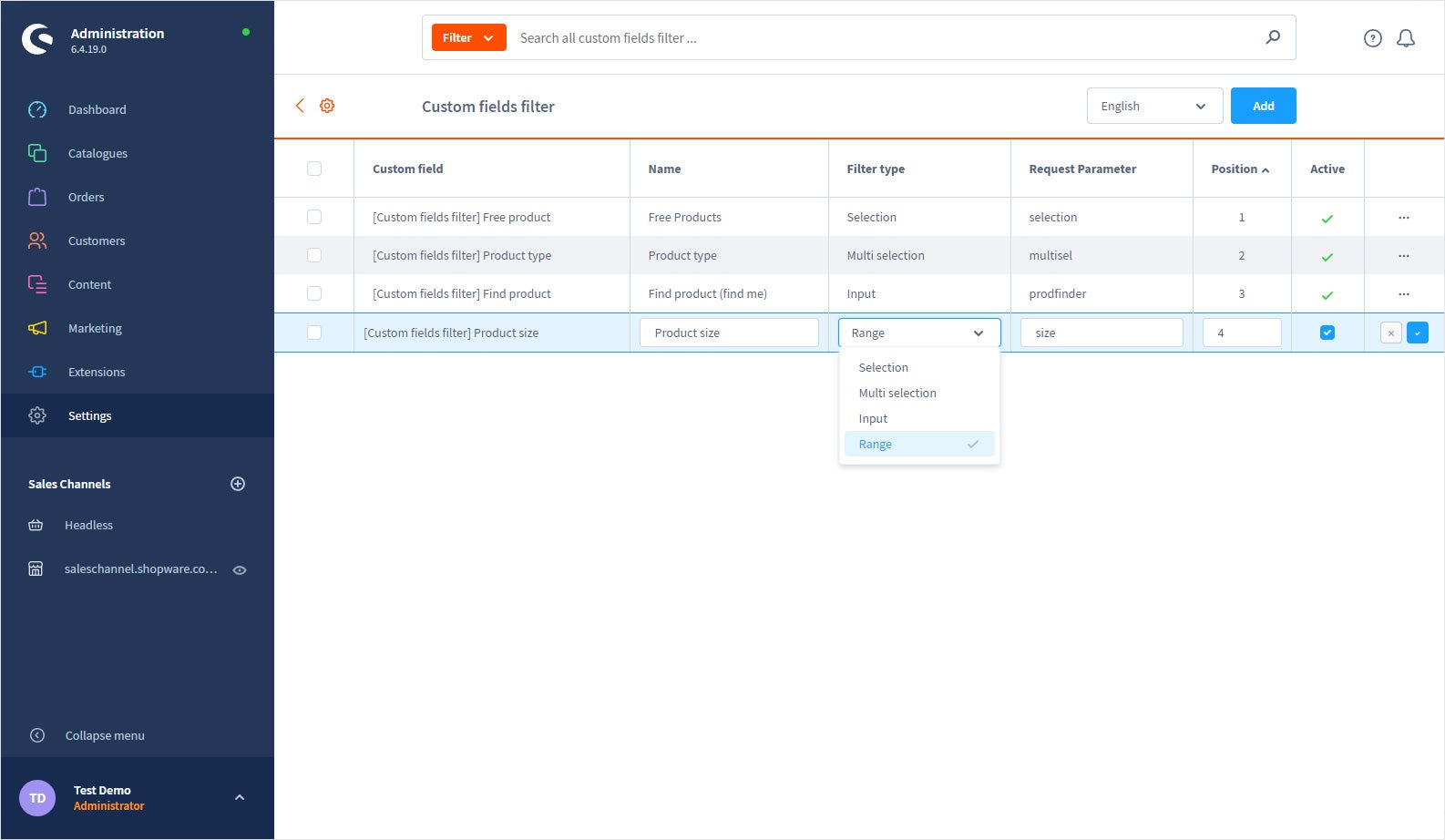This screenshot has height=840, width=1445.
Task: Click the Shopware logo icon
Action: (x=37, y=39)
